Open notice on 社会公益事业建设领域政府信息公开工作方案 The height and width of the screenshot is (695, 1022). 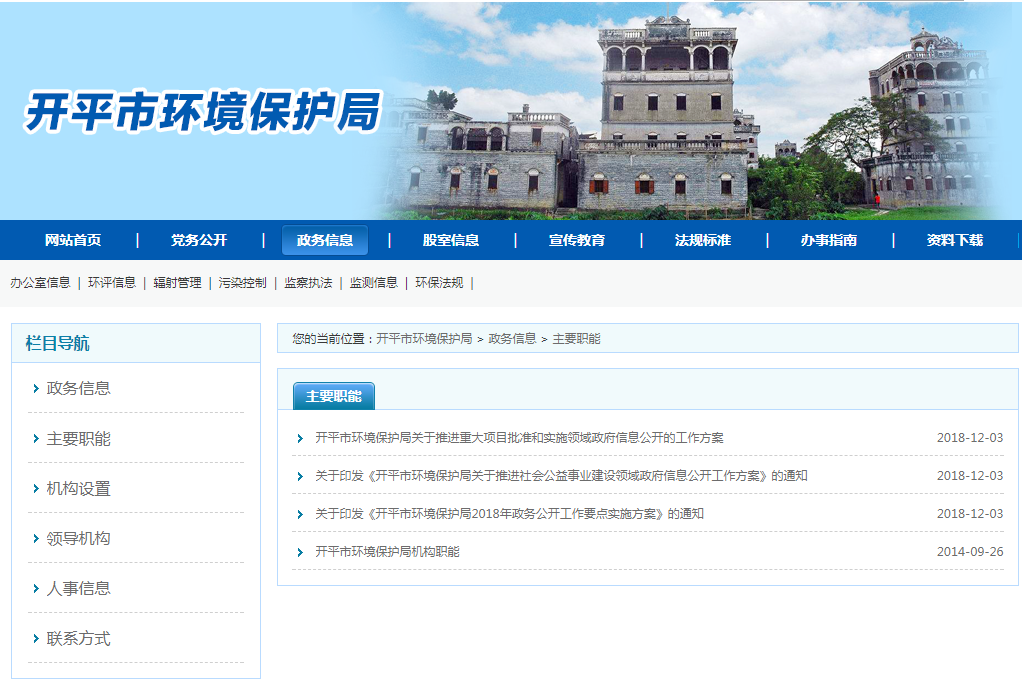click(561, 475)
